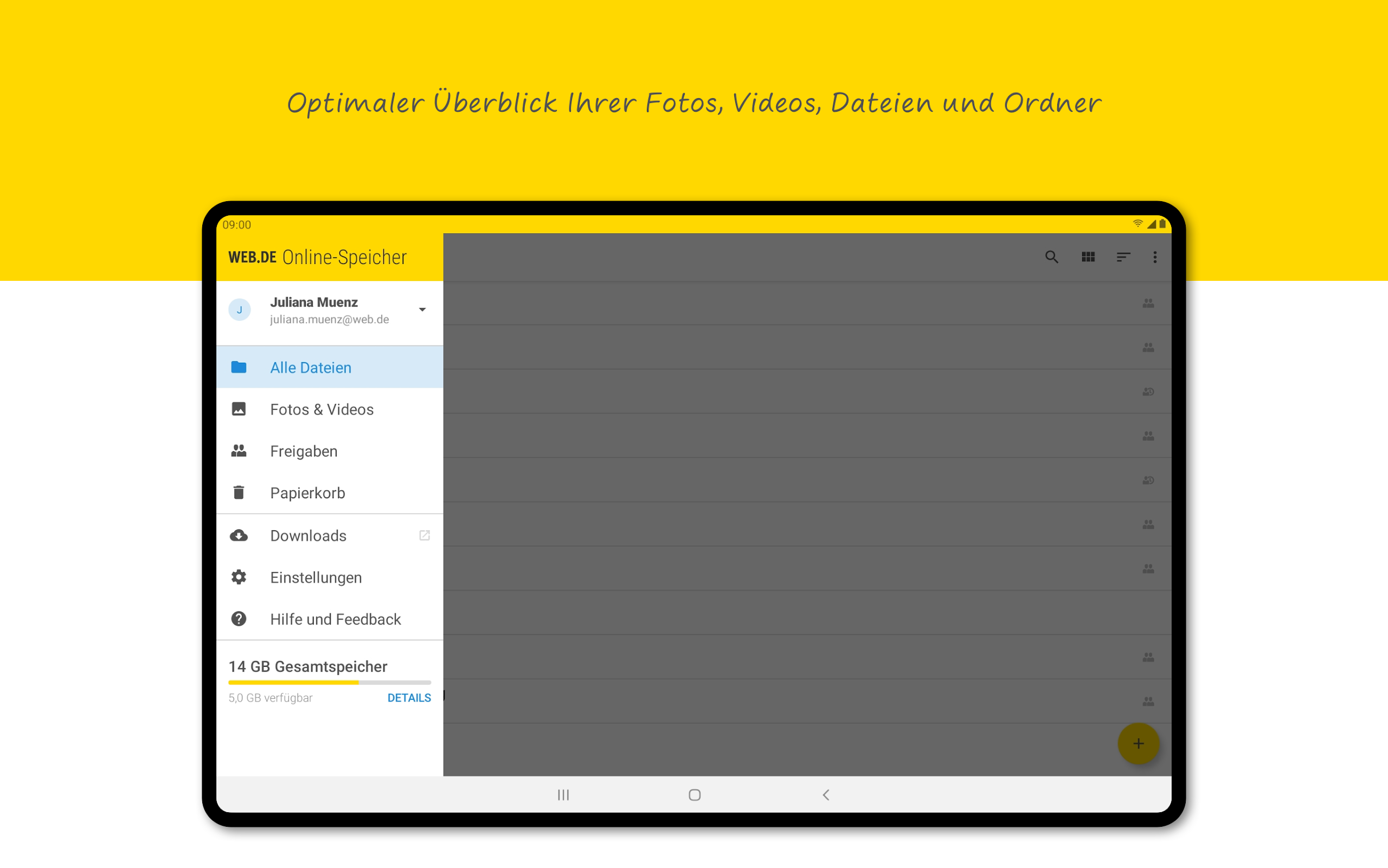The height and width of the screenshot is (868, 1388).
Task: Click the cloud download icon beside Downloads
Action: (x=239, y=535)
